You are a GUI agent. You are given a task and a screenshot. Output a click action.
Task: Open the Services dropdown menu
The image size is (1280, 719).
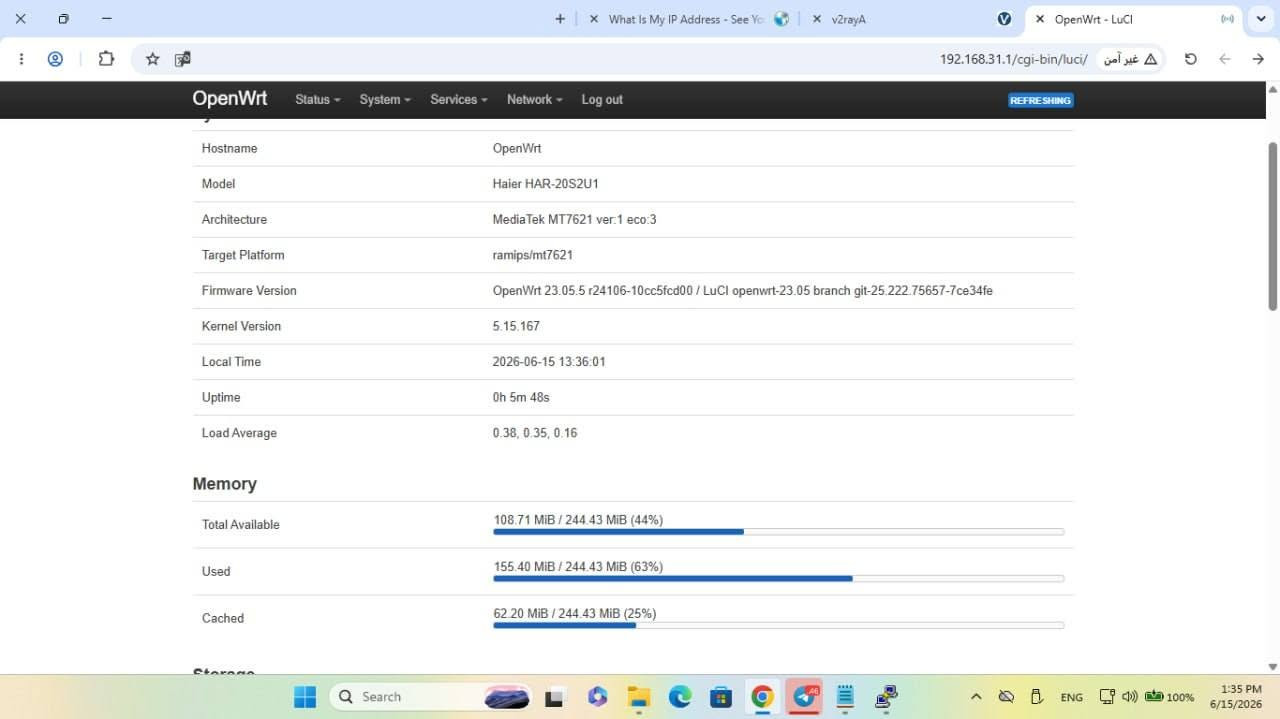(459, 100)
